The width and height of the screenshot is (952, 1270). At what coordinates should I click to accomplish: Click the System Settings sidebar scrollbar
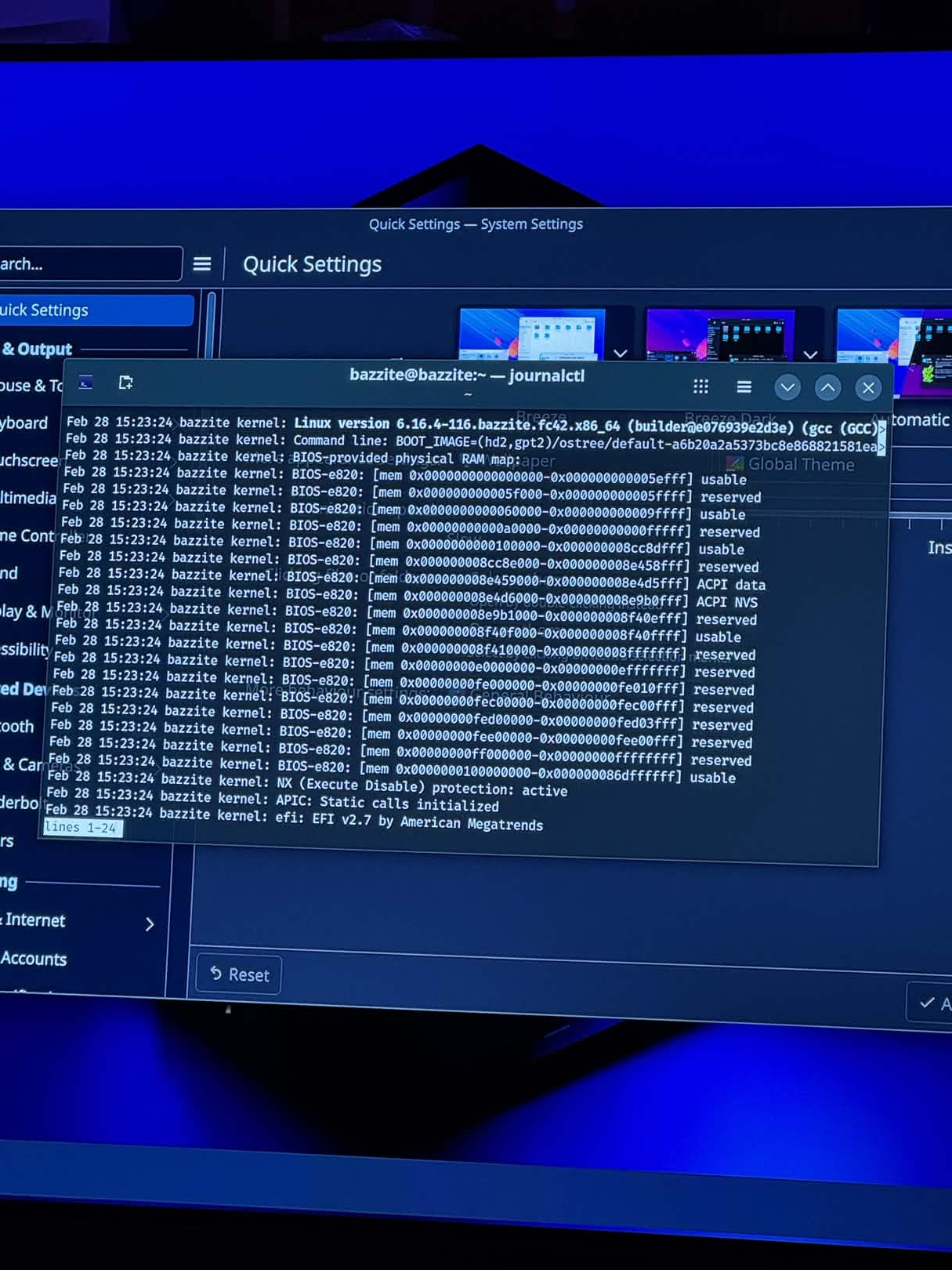pyautogui.click(x=209, y=325)
